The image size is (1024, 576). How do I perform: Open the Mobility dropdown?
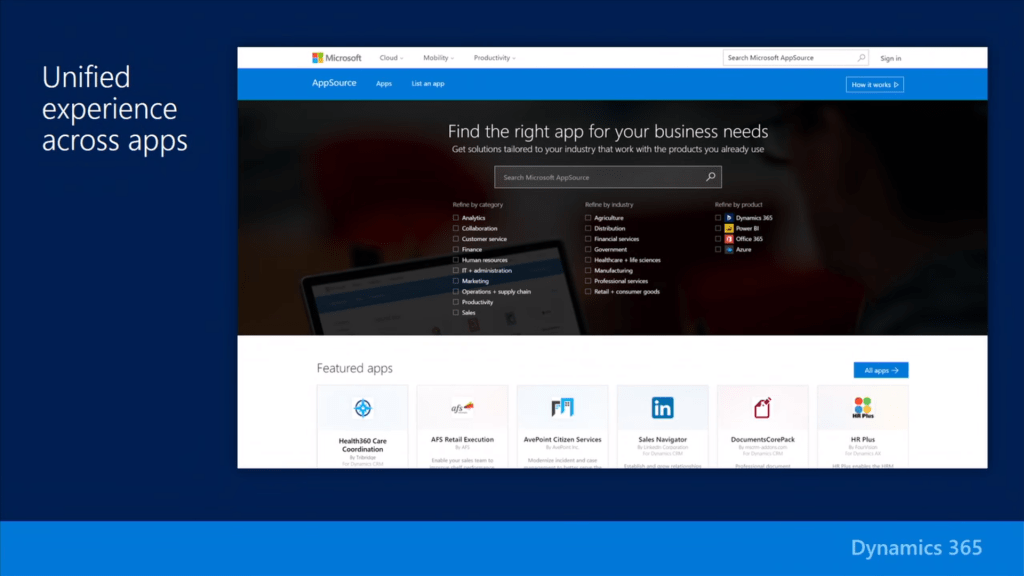[438, 57]
